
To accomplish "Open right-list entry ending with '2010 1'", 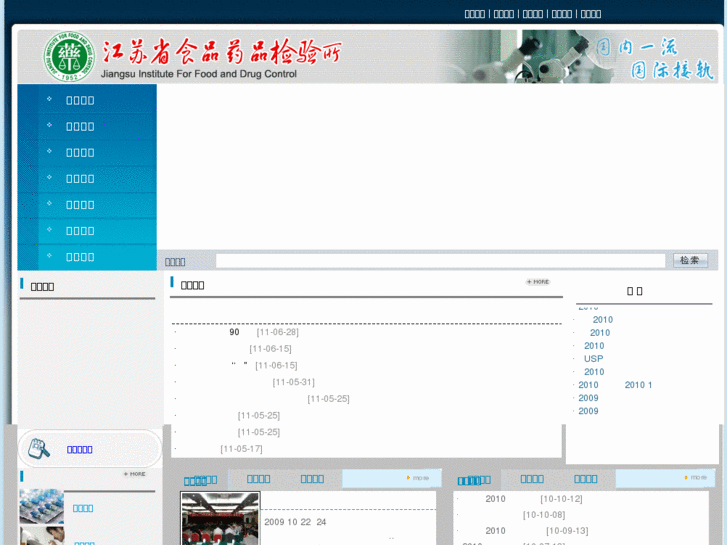I will [615, 385].
